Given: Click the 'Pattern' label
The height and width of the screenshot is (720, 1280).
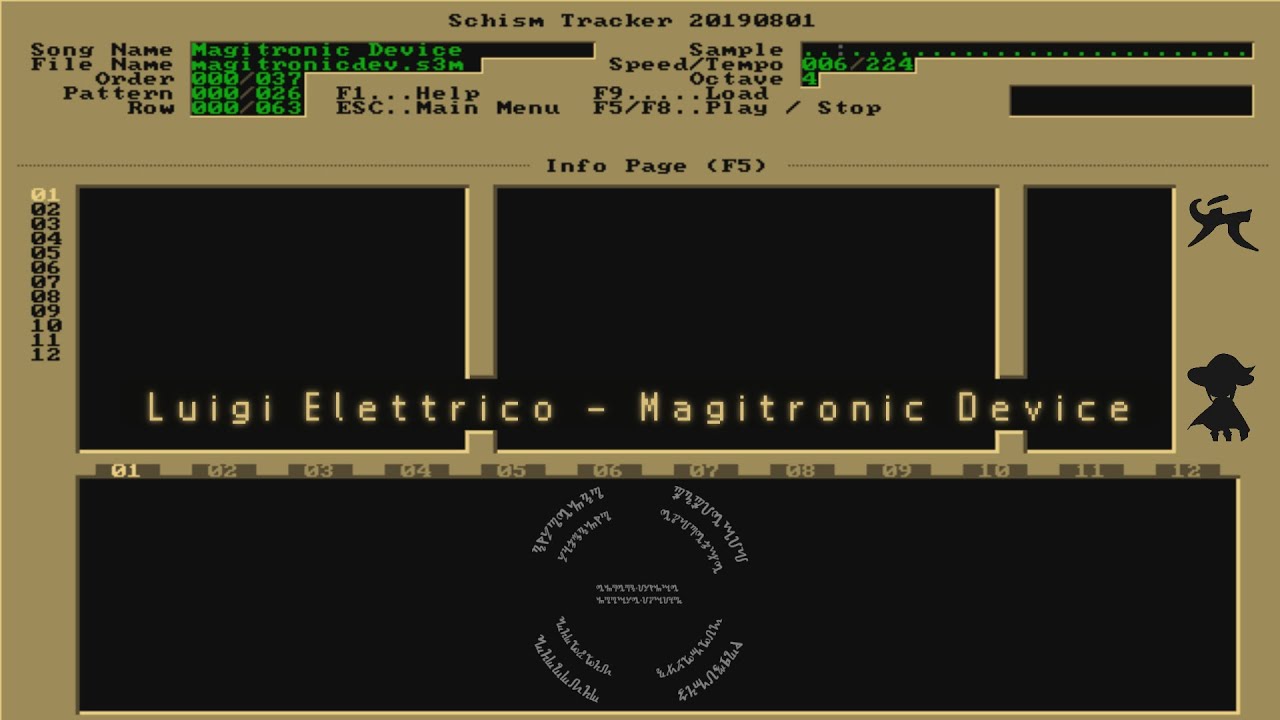Looking at the screenshot, I should point(118,93).
